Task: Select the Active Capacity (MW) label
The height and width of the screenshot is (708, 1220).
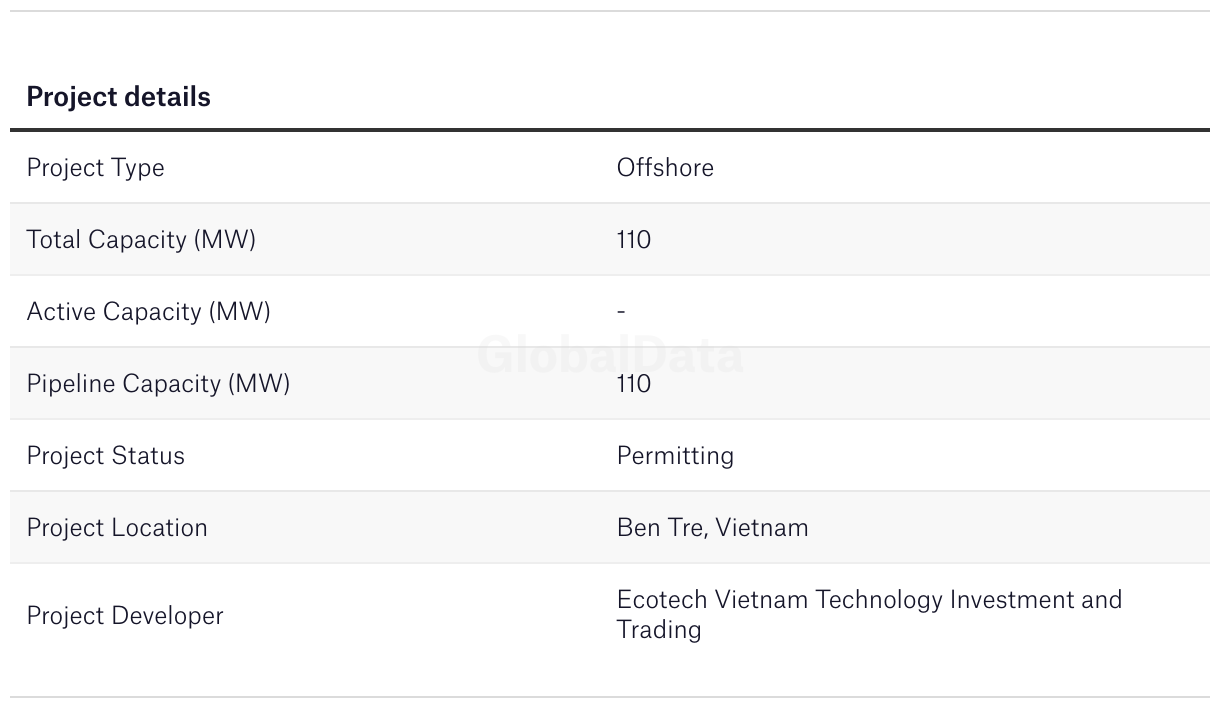Action: click(148, 312)
